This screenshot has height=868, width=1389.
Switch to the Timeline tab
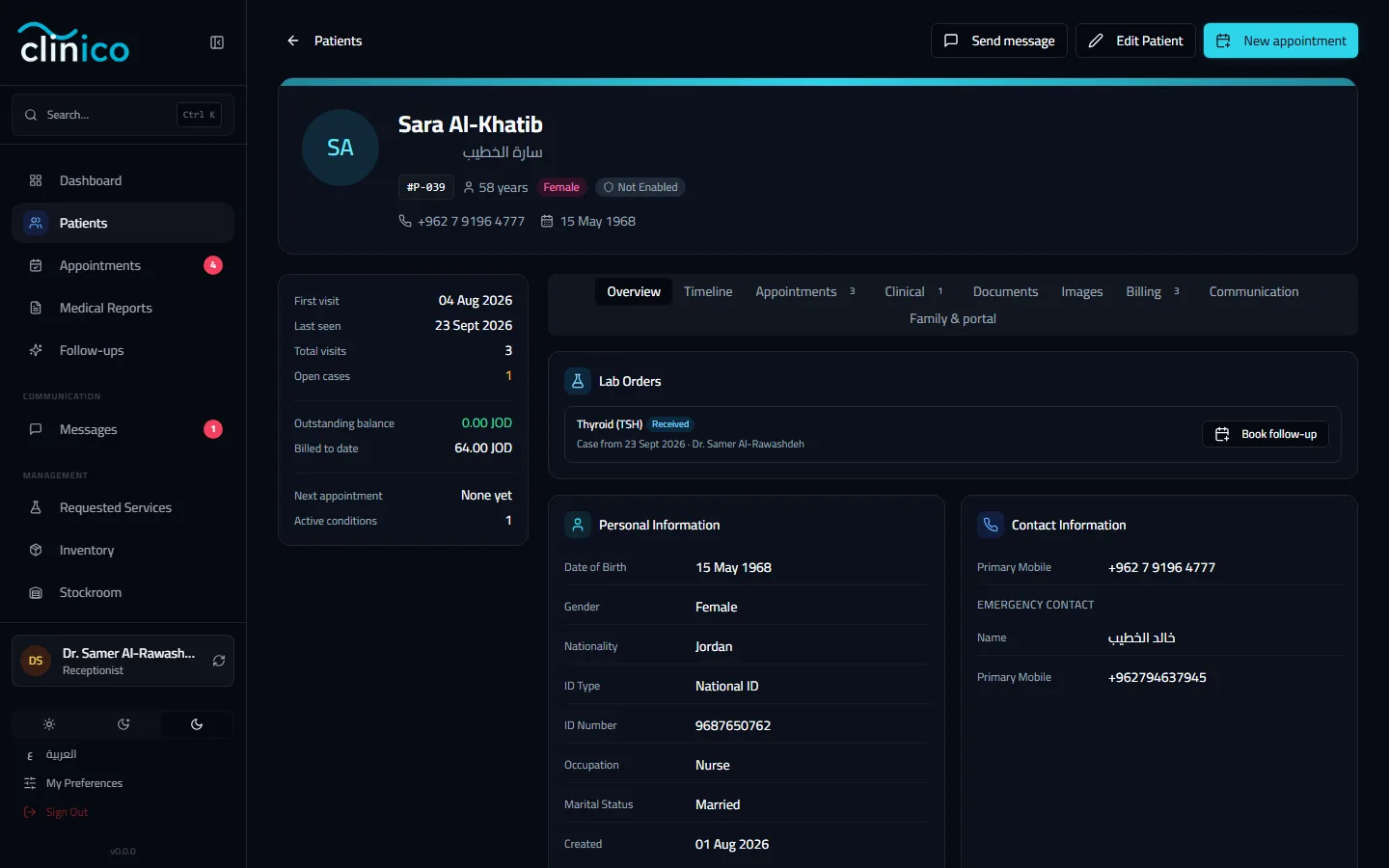click(708, 291)
